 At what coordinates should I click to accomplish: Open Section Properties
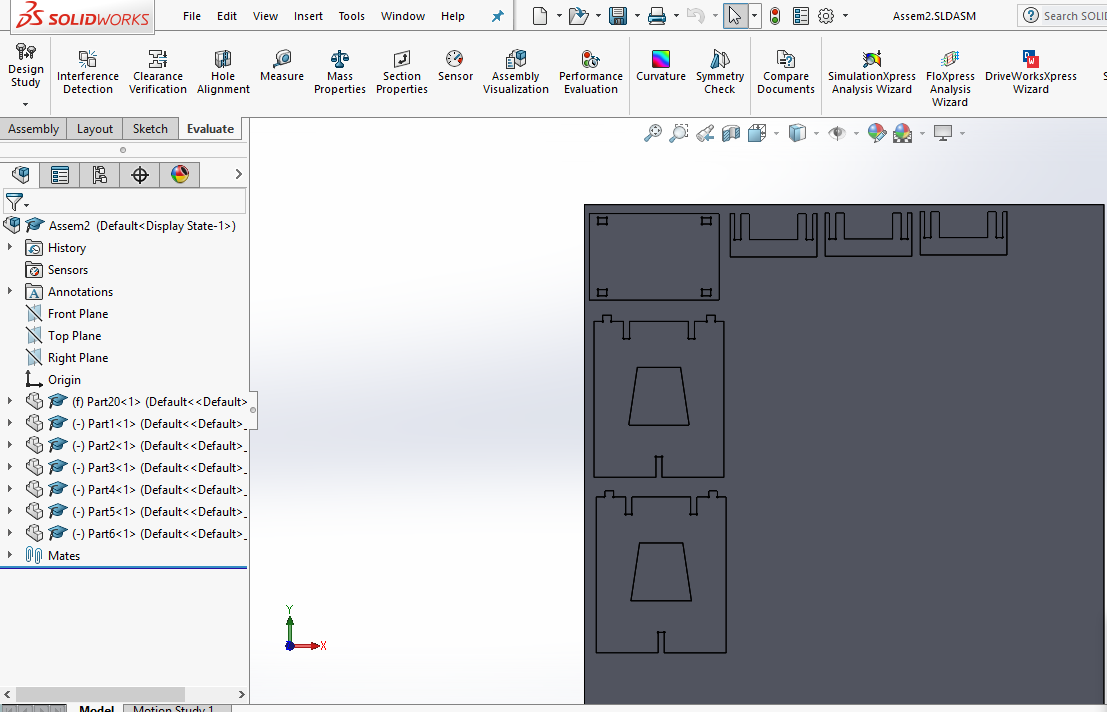402,72
